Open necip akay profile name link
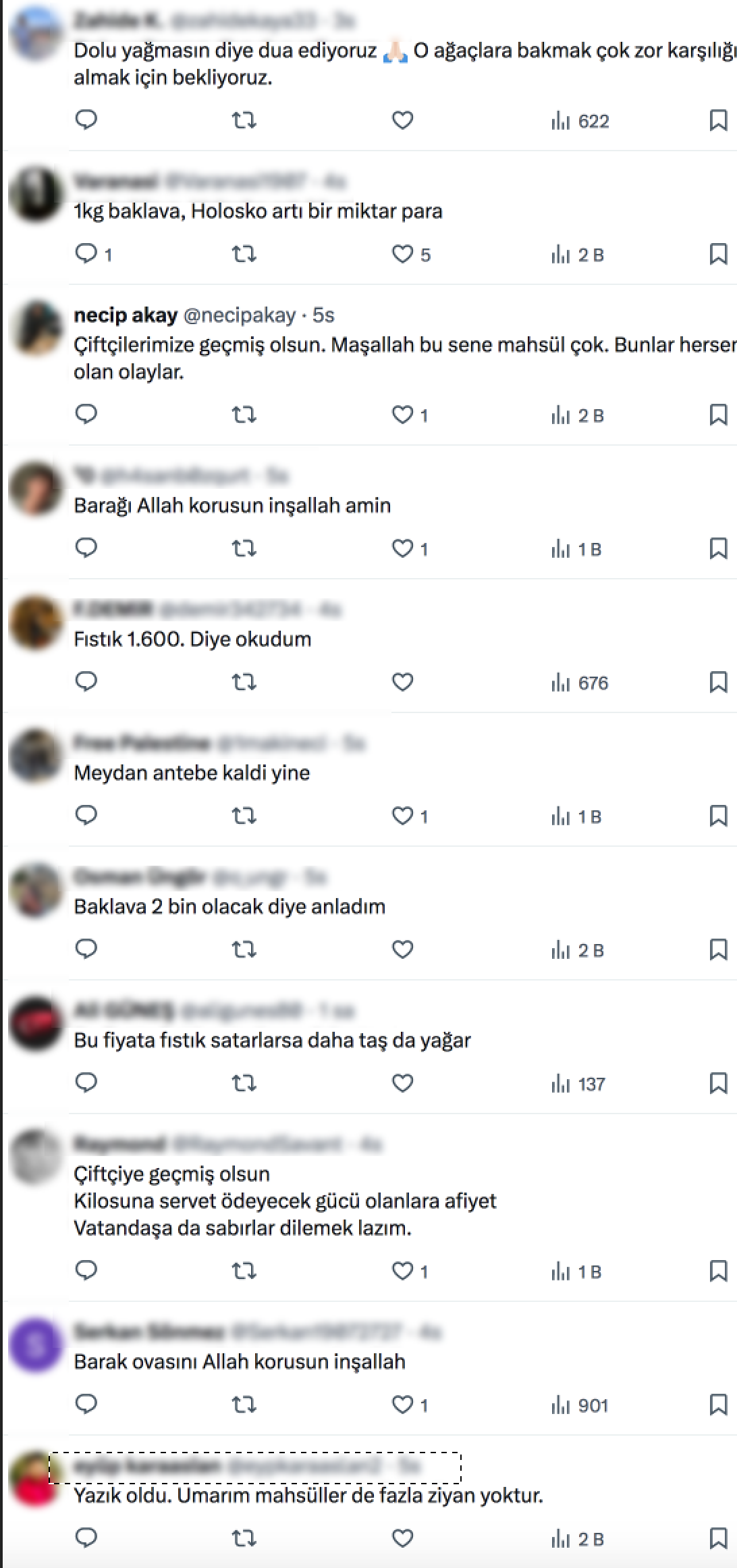This screenshot has height=1568, width=737. coord(126,315)
